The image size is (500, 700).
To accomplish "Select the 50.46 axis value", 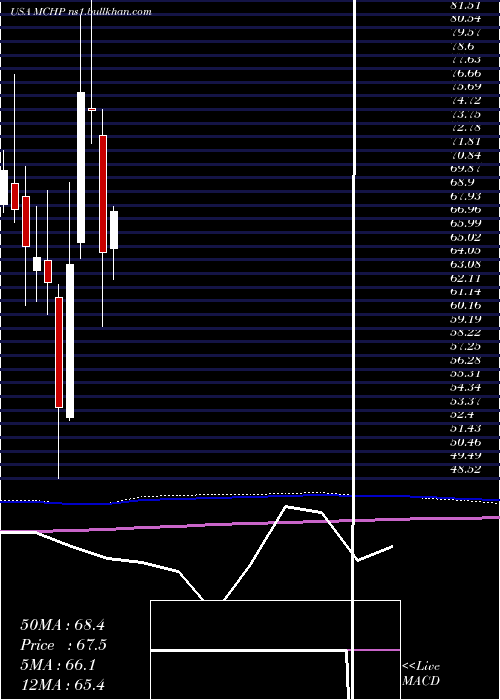I will (465, 441).
